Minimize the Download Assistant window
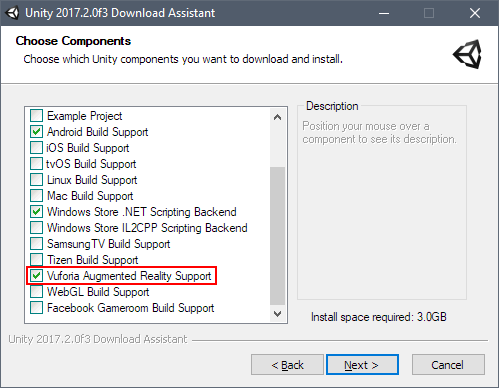499x388 pixels. (384, 13)
